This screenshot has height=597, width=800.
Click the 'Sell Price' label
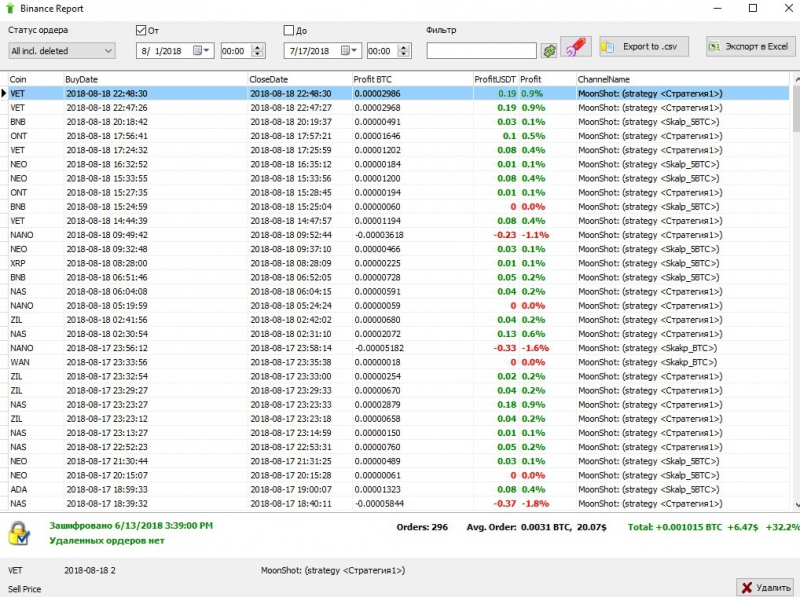(24, 589)
